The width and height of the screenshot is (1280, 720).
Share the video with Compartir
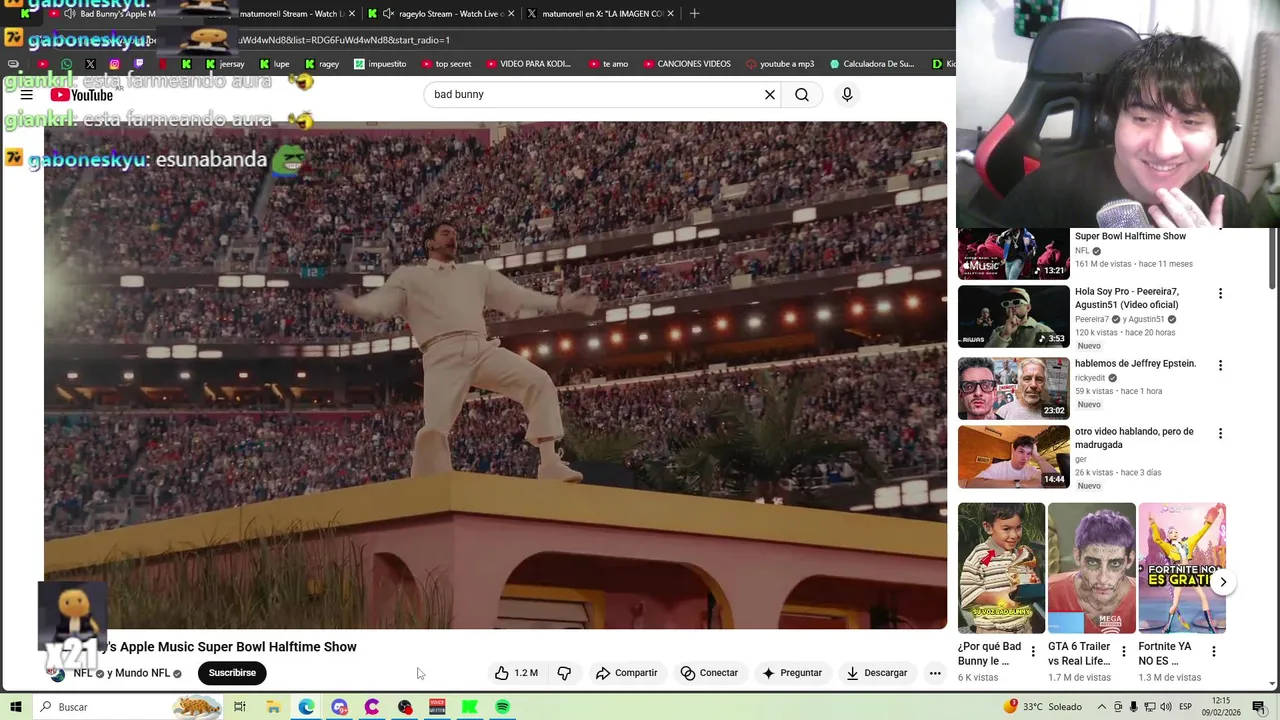pyautogui.click(x=626, y=673)
